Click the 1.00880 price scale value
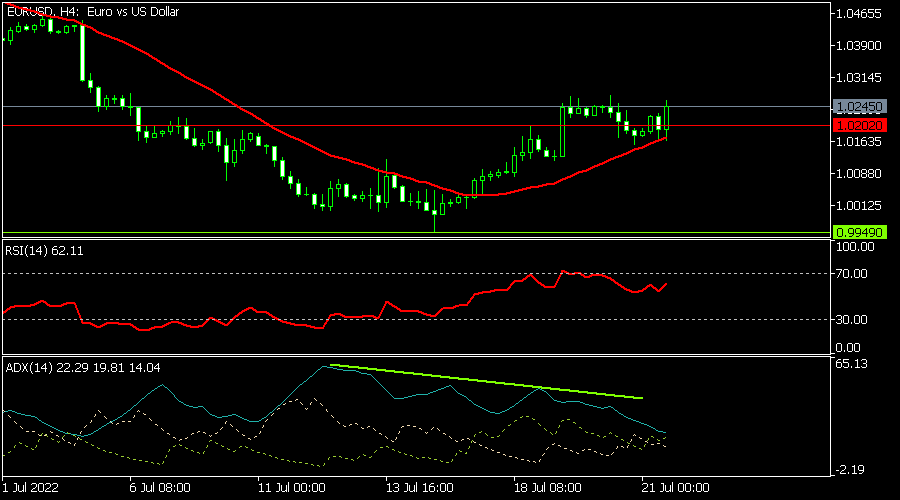 pyautogui.click(x=859, y=173)
